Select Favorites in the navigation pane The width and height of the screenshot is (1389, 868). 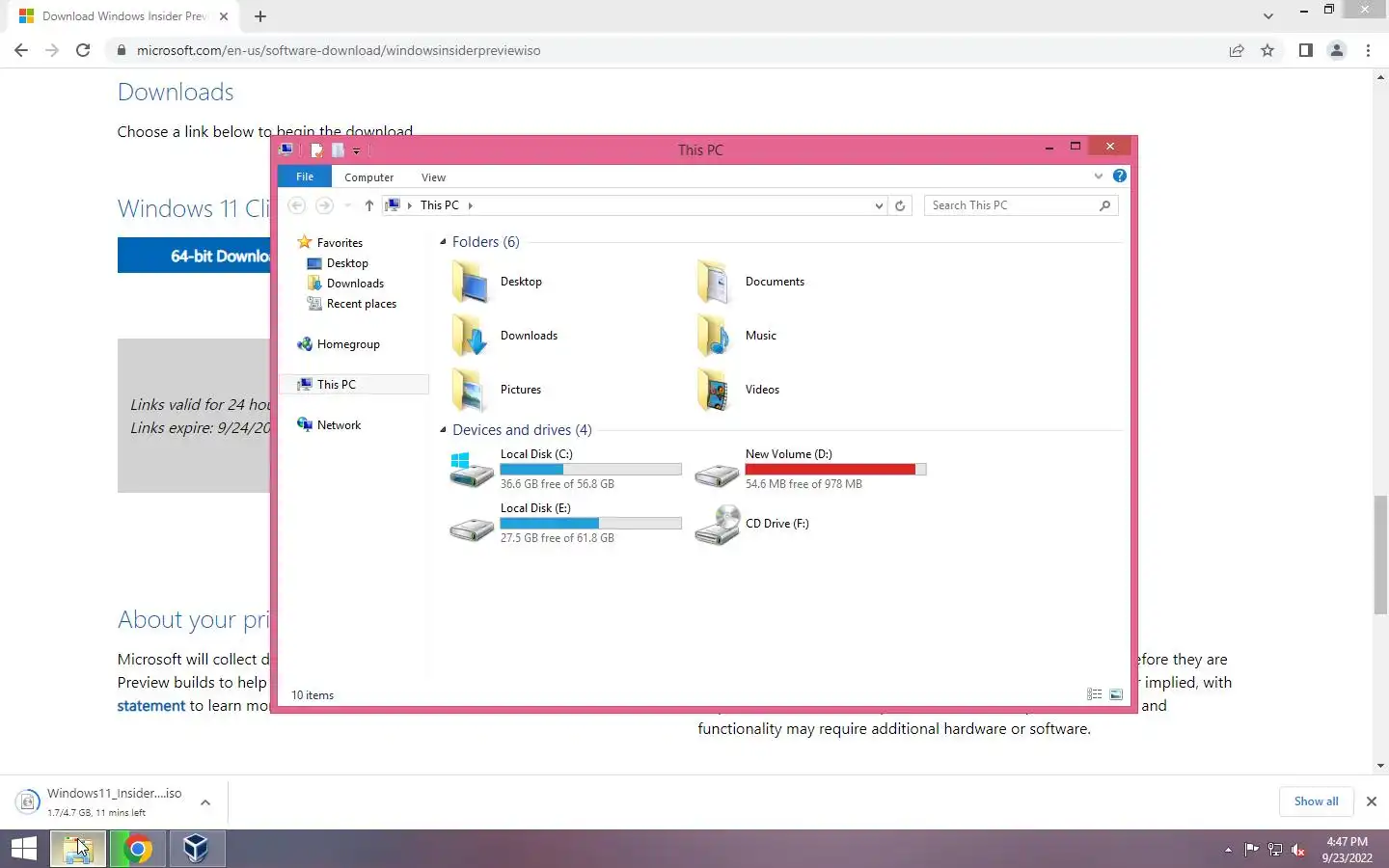(x=340, y=243)
